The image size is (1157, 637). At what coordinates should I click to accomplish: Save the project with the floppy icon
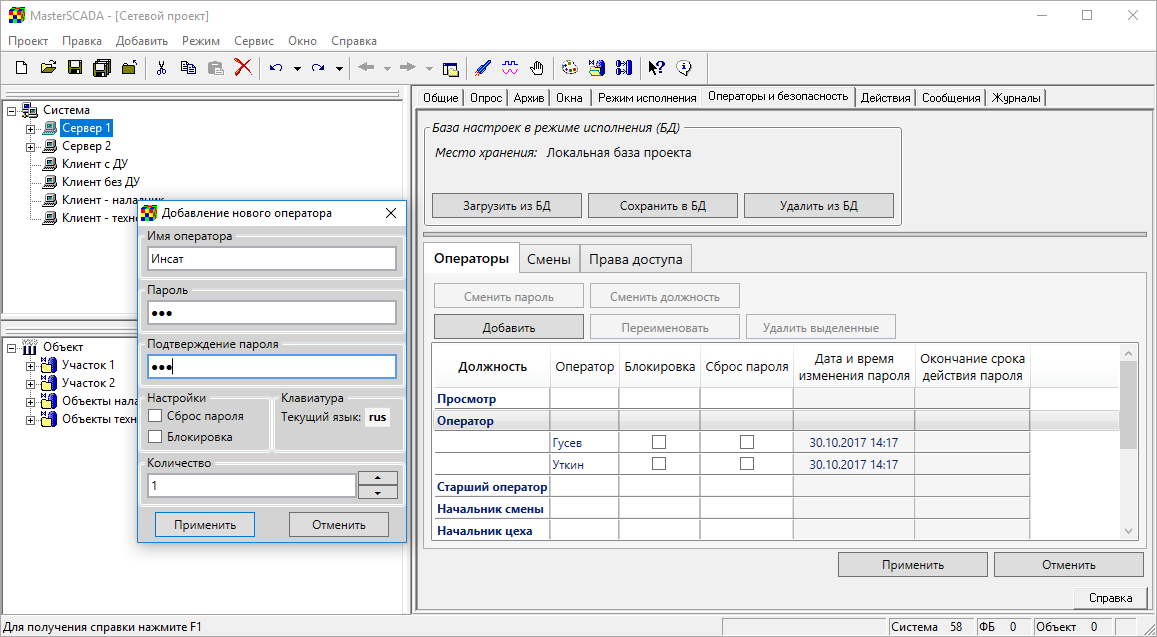75,68
